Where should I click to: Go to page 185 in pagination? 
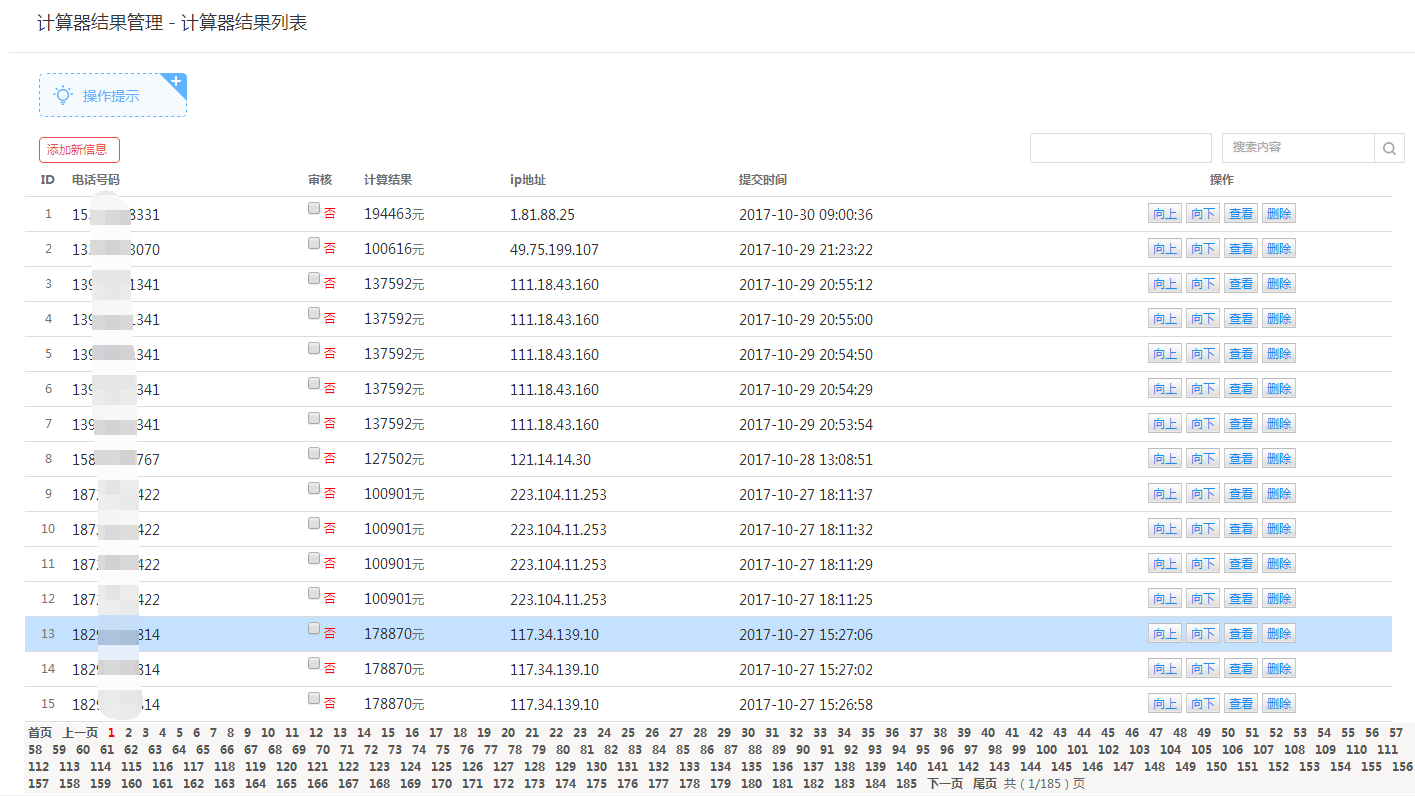[x=905, y=783]
